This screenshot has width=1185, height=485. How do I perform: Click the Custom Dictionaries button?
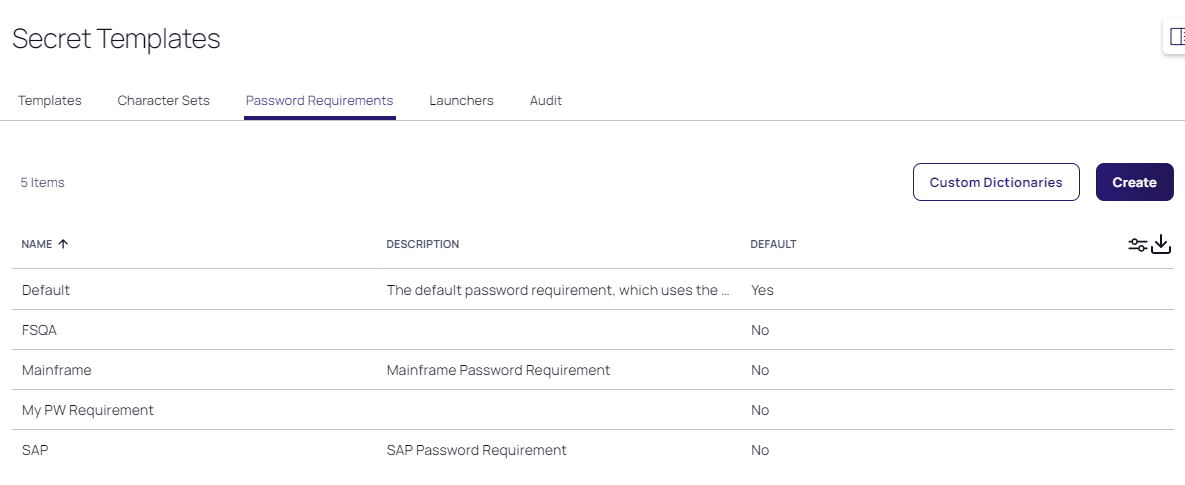coord(995,182)
